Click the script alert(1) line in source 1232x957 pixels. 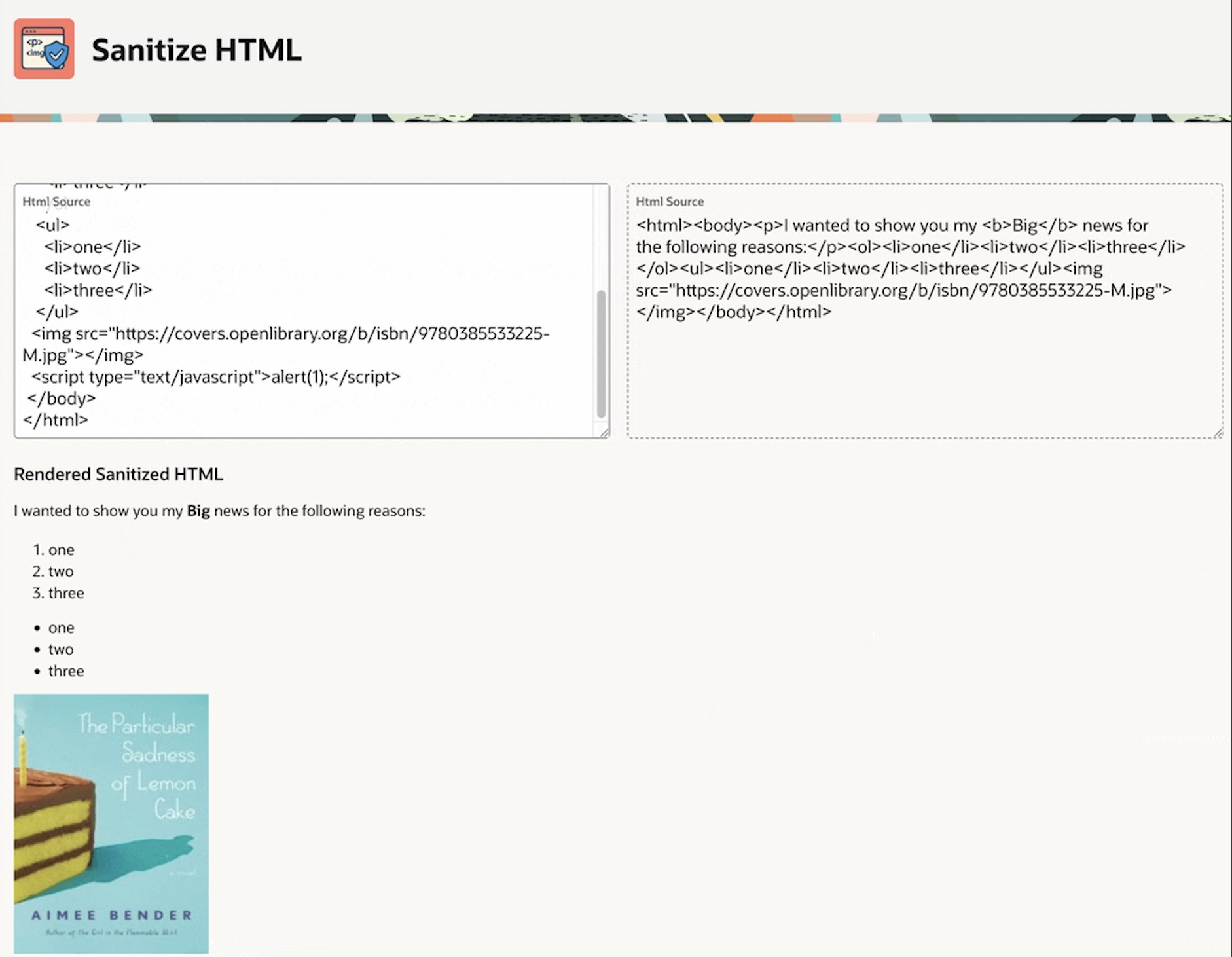(216, 377)
